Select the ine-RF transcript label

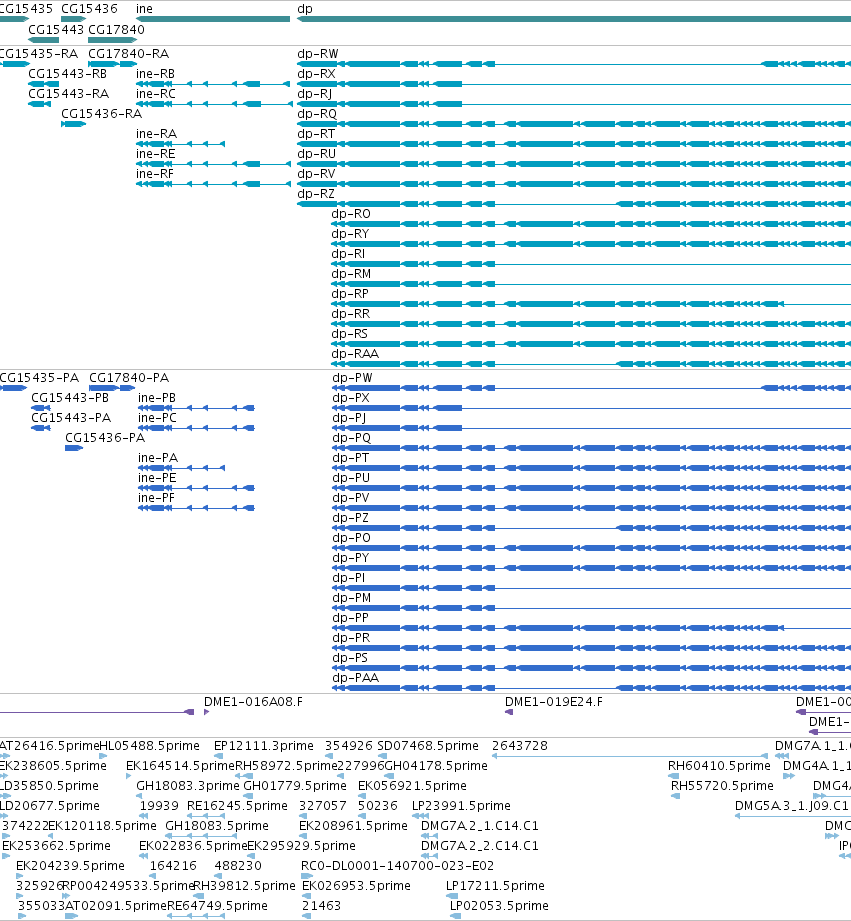155,173
